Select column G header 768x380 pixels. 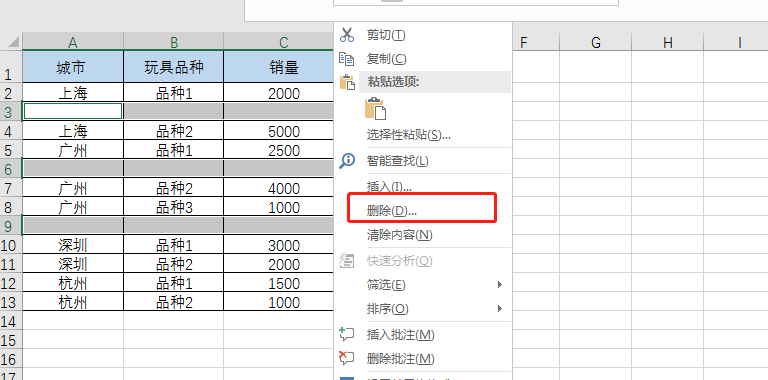click(x=596, y=42)
